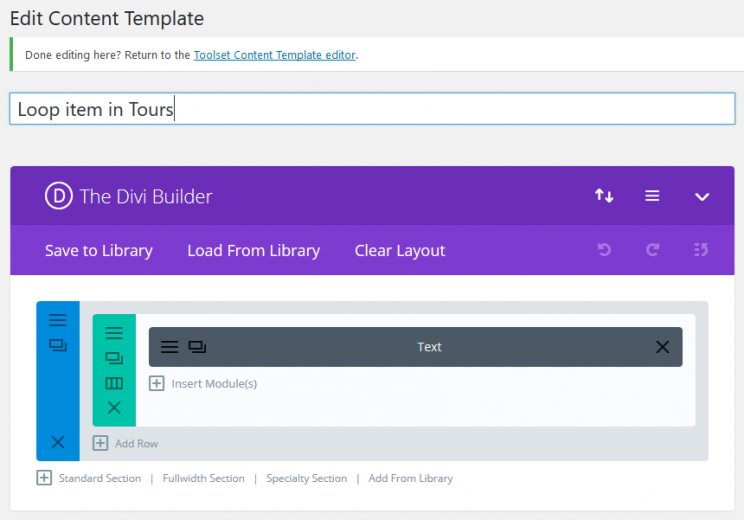Click the Divi portability import/export arrows icon
This screenshot has height=520, width=744.
[604, 195]
